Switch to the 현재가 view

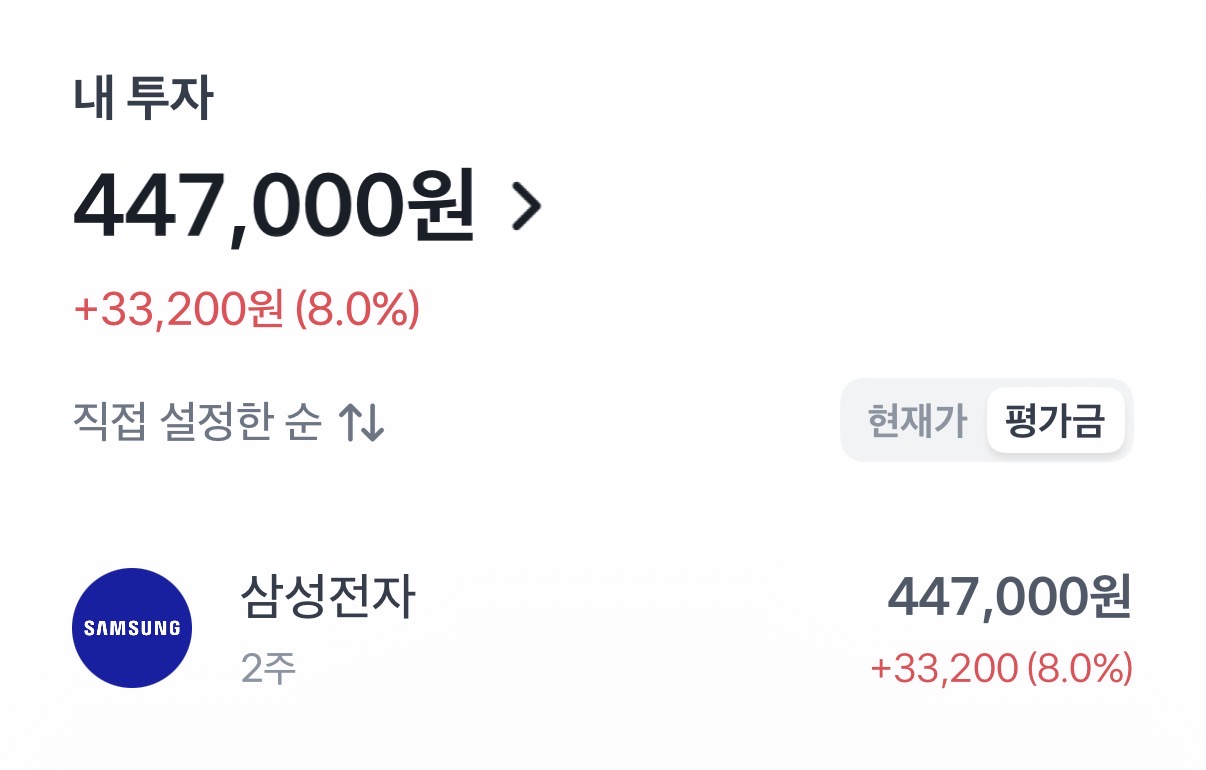(917, 421)
